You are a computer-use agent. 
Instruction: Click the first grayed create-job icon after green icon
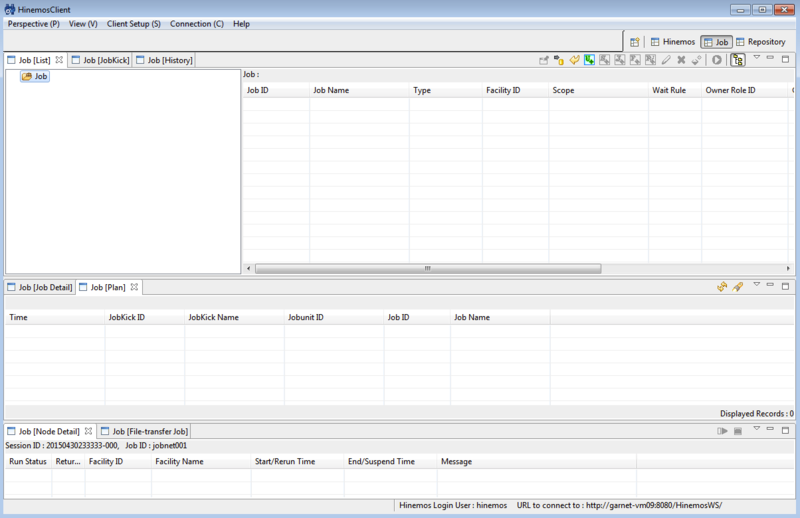(605, 60)
